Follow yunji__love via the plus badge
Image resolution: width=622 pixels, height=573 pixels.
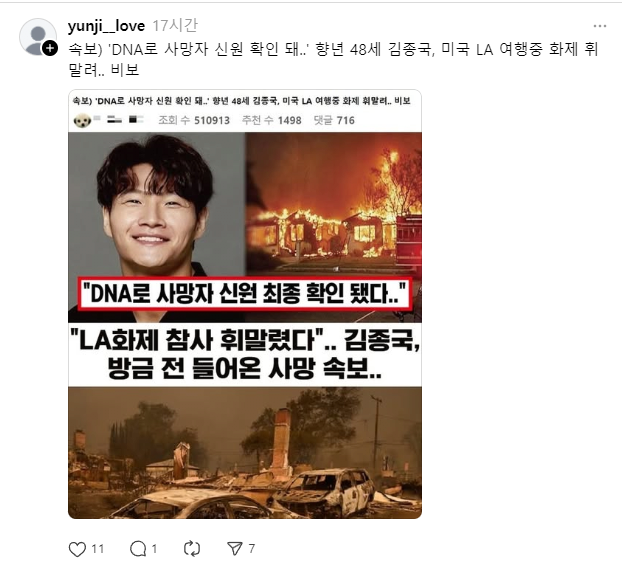[x=50, y=48]
